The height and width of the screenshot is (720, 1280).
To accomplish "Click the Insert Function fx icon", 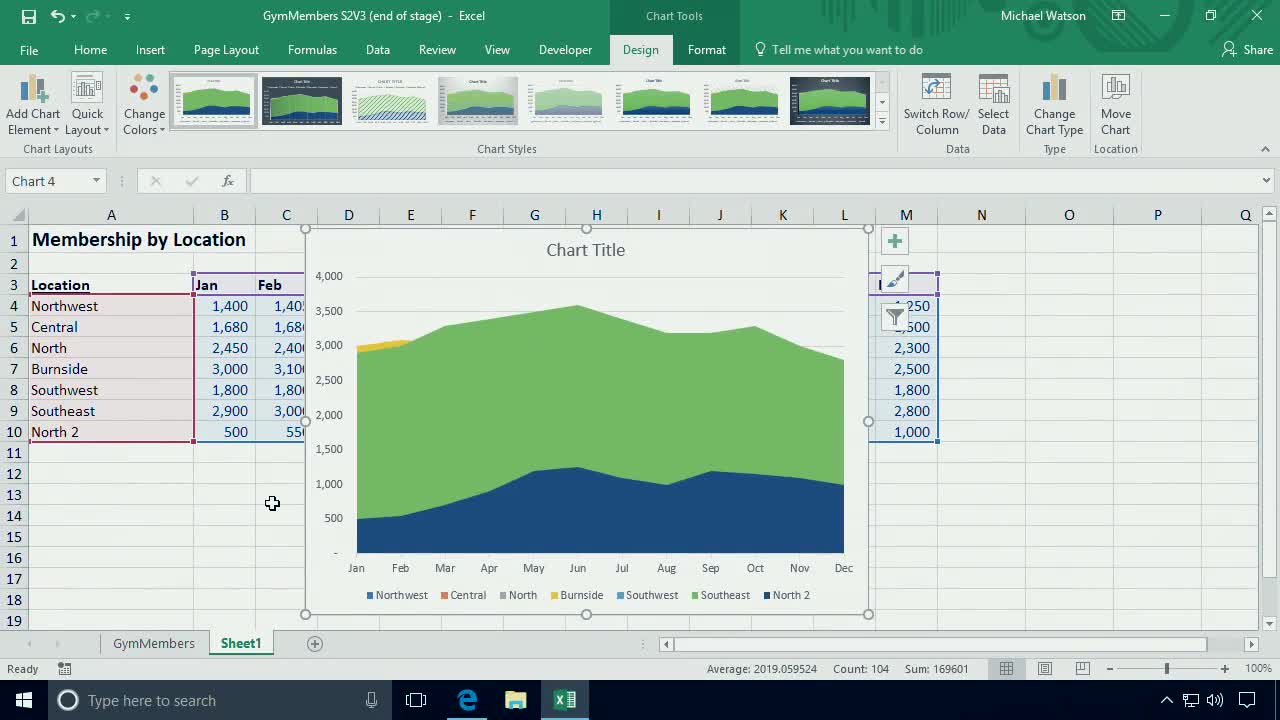I will (228, 181).
